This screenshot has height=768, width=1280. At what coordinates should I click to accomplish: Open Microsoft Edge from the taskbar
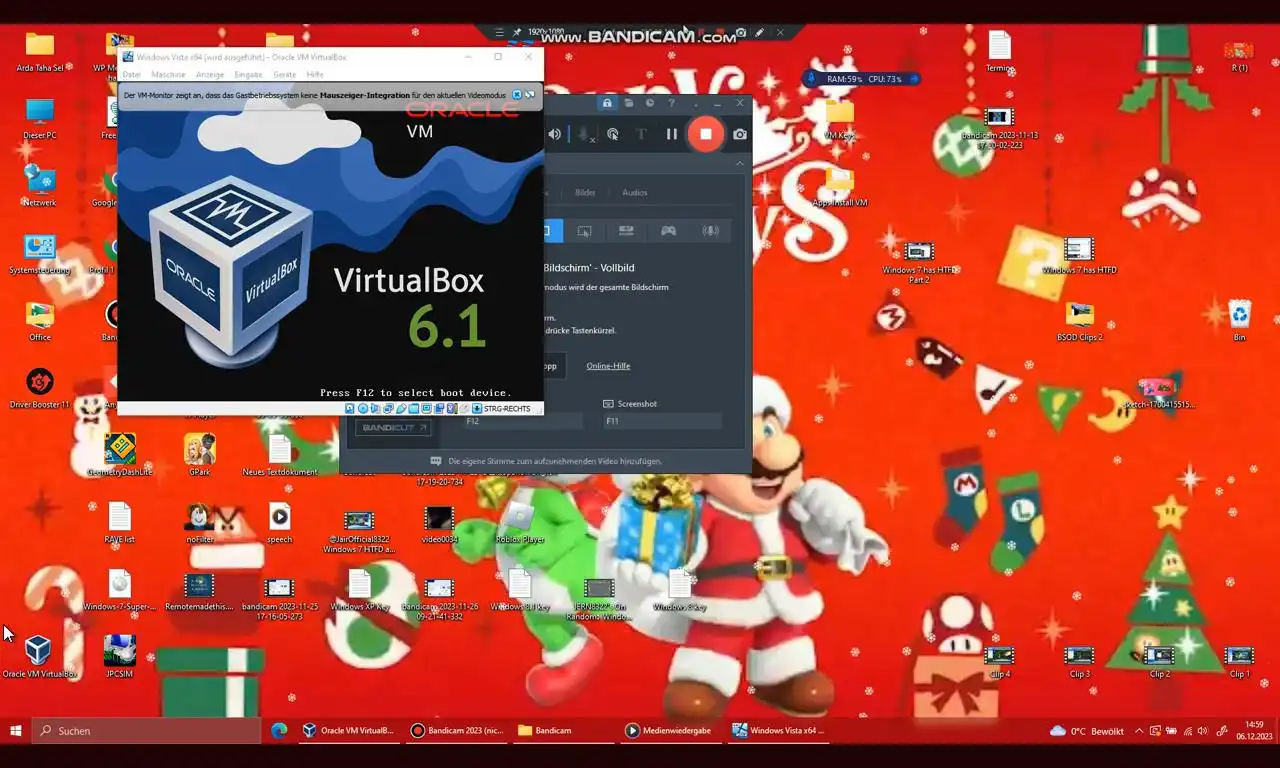tap(279, 731)
